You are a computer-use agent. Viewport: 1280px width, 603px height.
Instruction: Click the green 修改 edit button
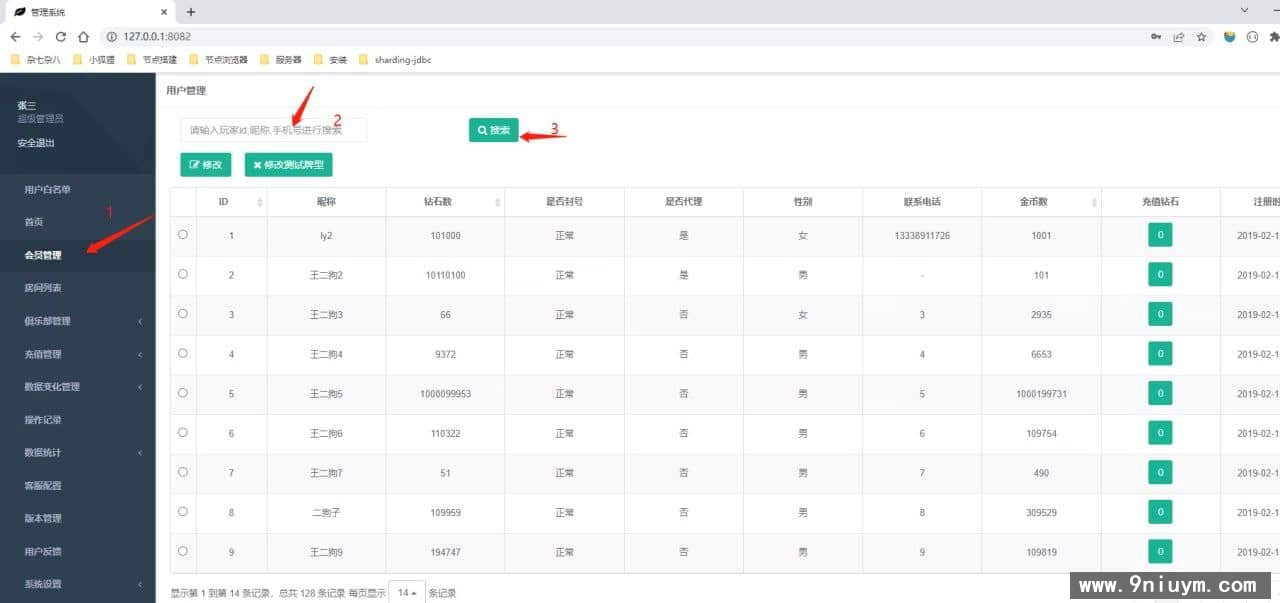(206, 165)
